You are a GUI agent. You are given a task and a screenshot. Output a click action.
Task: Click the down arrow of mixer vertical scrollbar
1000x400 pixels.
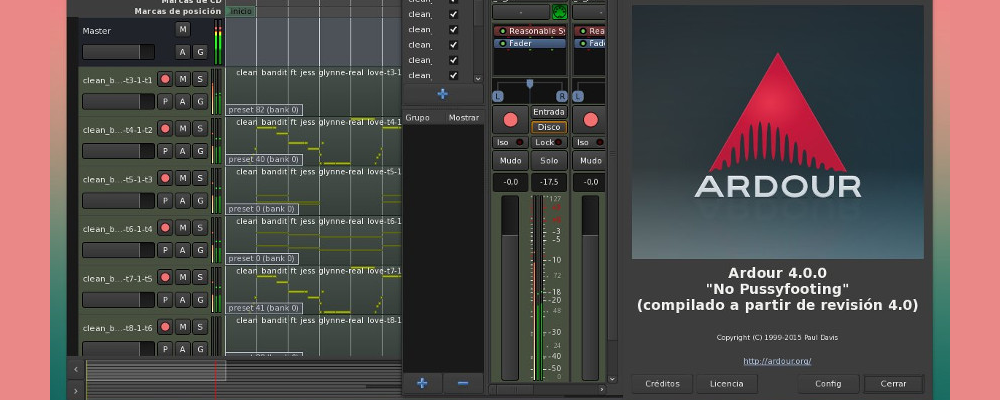613,379
